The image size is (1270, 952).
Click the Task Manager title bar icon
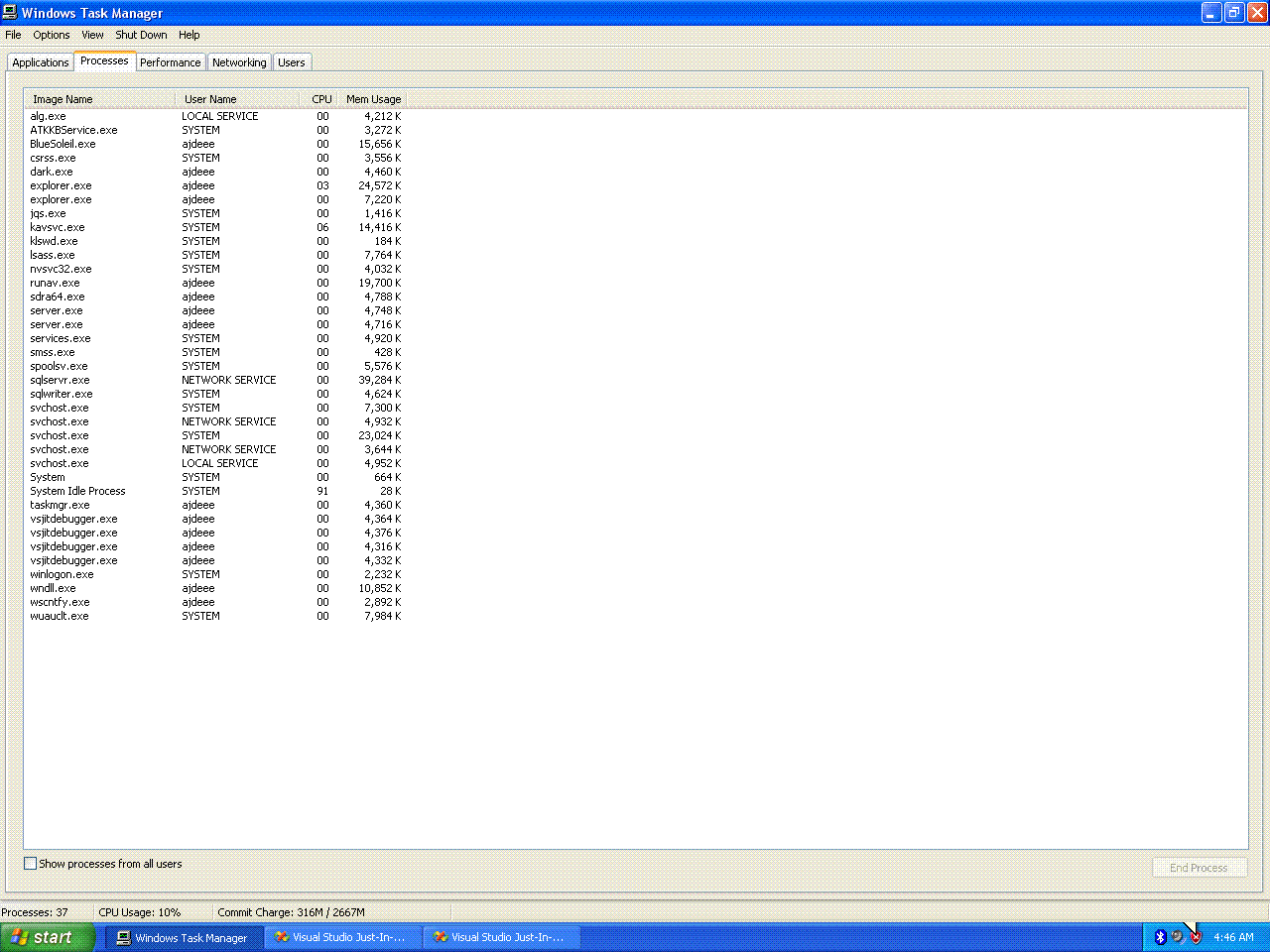pos(10,12)
